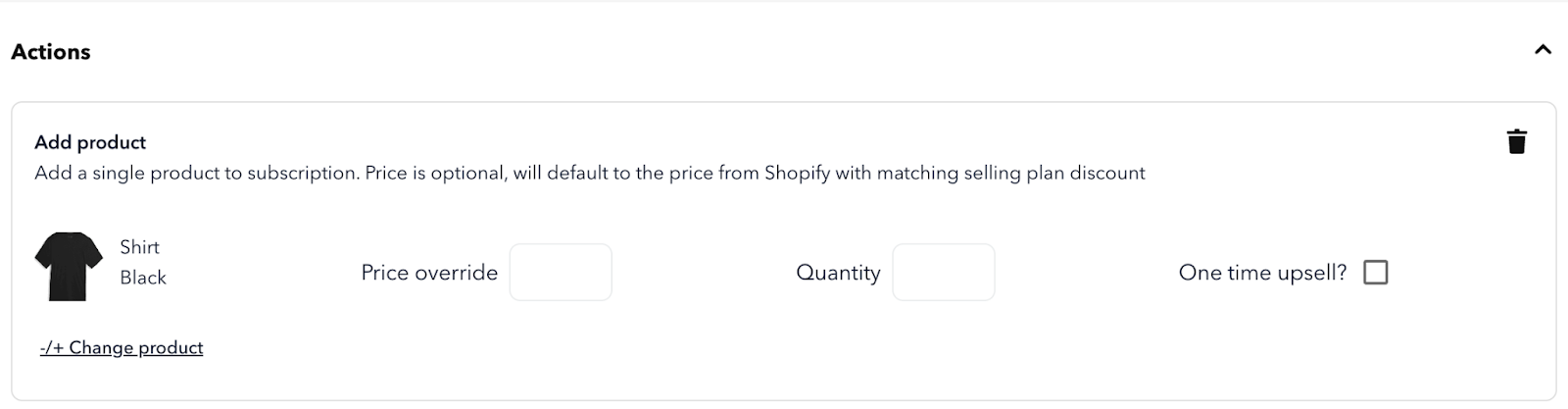Tick the One time upsell checkbox

(x=1376, y=272)
